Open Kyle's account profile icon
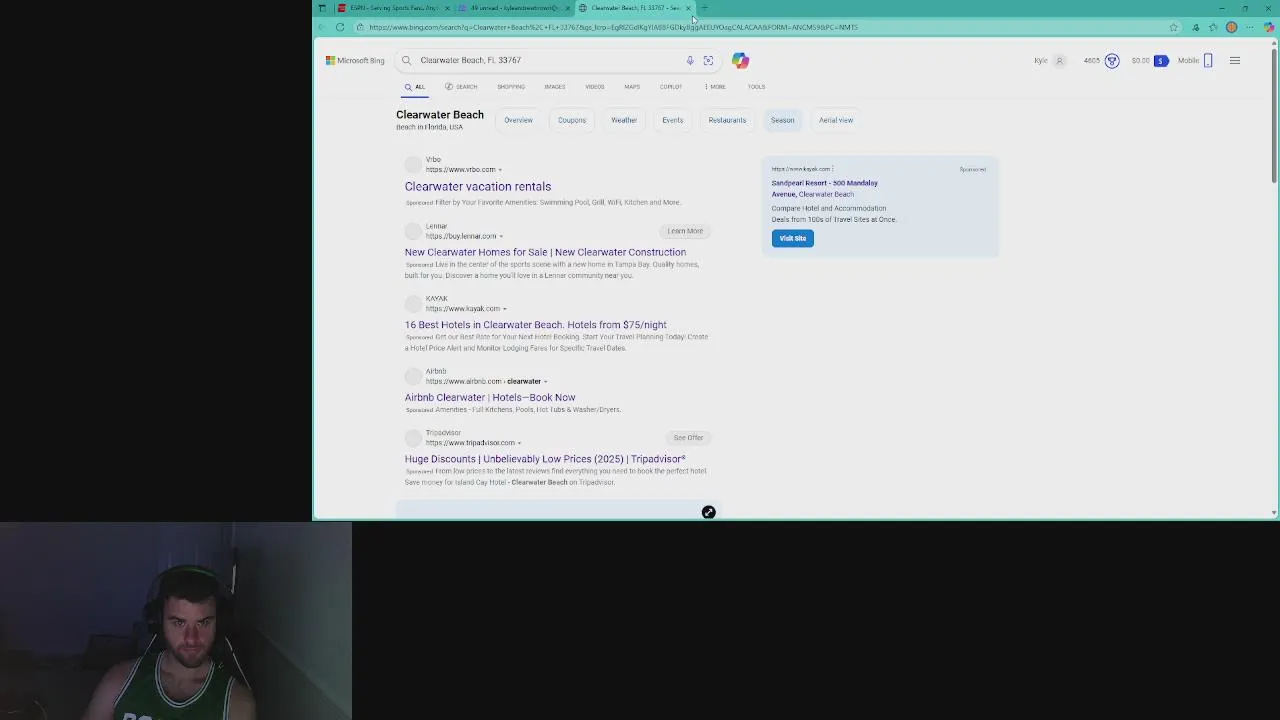The image size is (1280, 720). 1060,60
